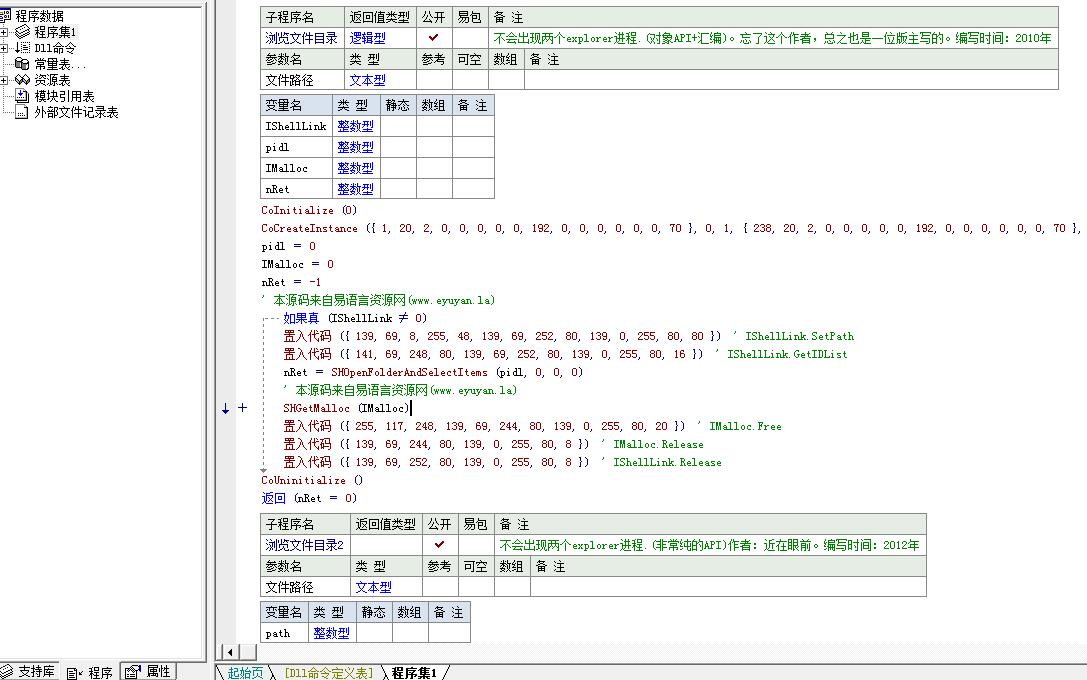
Task: Click the down arrow marker beside SHGetMalloc line
Action: 225,408
